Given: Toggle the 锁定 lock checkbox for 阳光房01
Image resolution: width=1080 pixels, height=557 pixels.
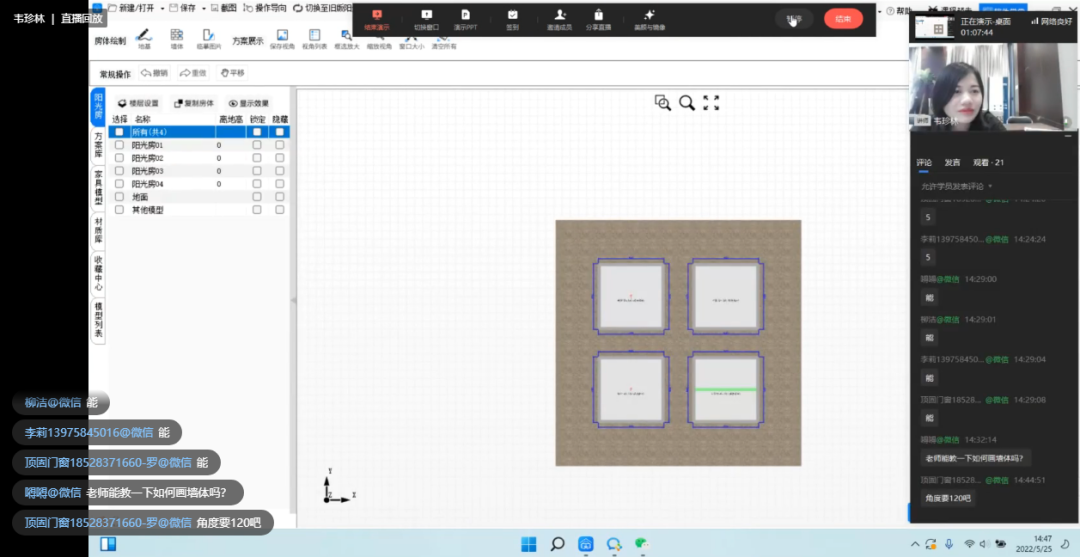Looking at the screenshot, I should (257, 145).
